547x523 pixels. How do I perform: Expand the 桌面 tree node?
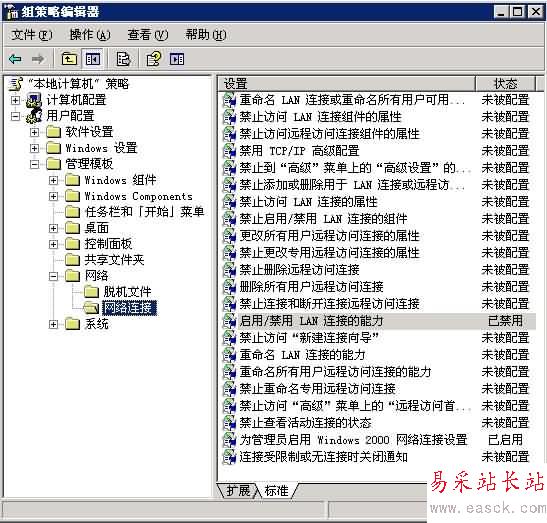pyautogui.click(x=53, y=228)
